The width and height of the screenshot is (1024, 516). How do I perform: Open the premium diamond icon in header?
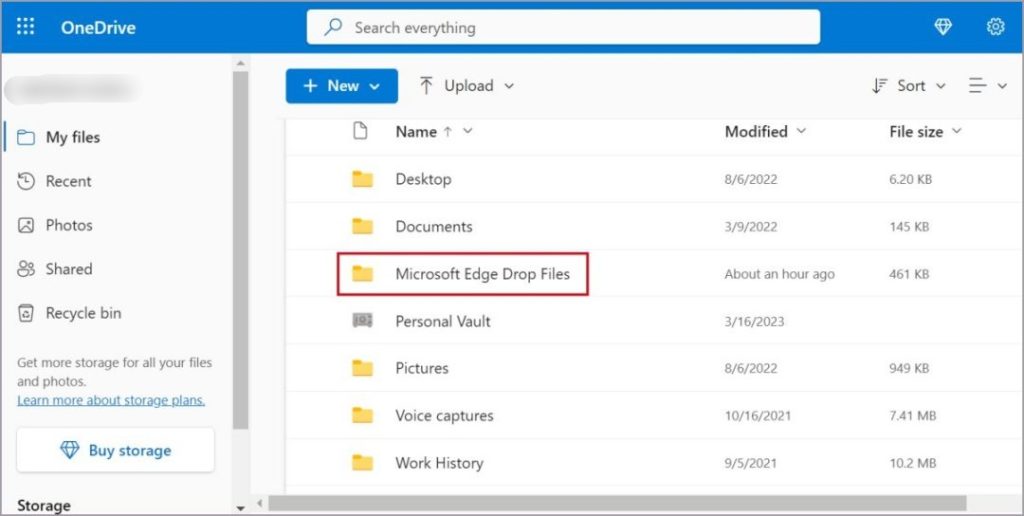point(943,27)
